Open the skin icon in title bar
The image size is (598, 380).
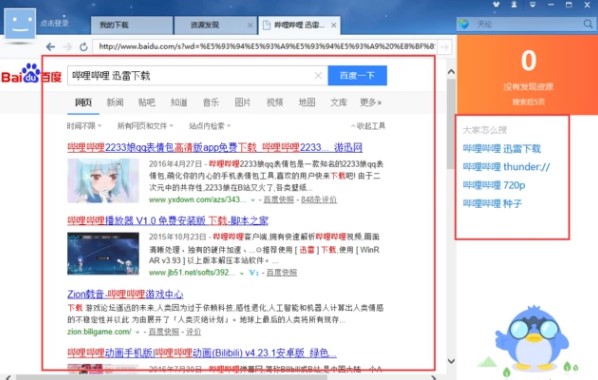click(x=496, y=5)
